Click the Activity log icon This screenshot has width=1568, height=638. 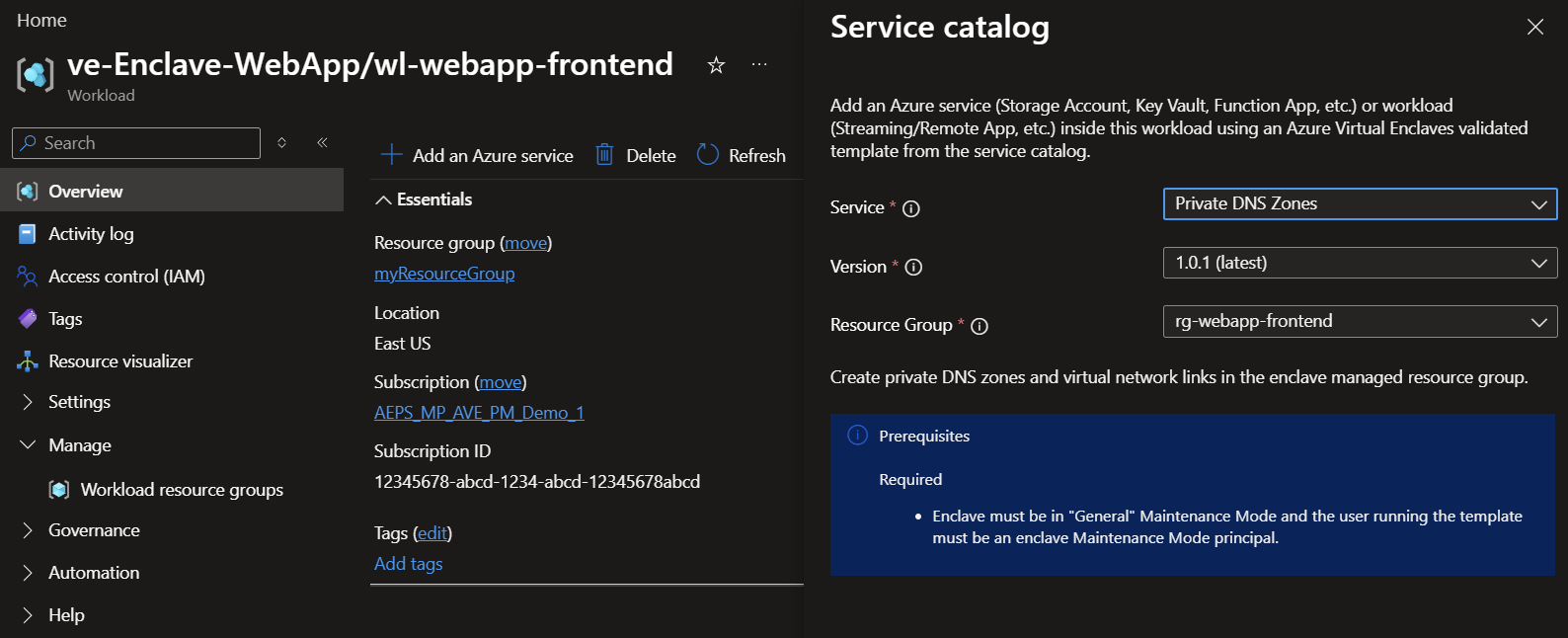28,234
